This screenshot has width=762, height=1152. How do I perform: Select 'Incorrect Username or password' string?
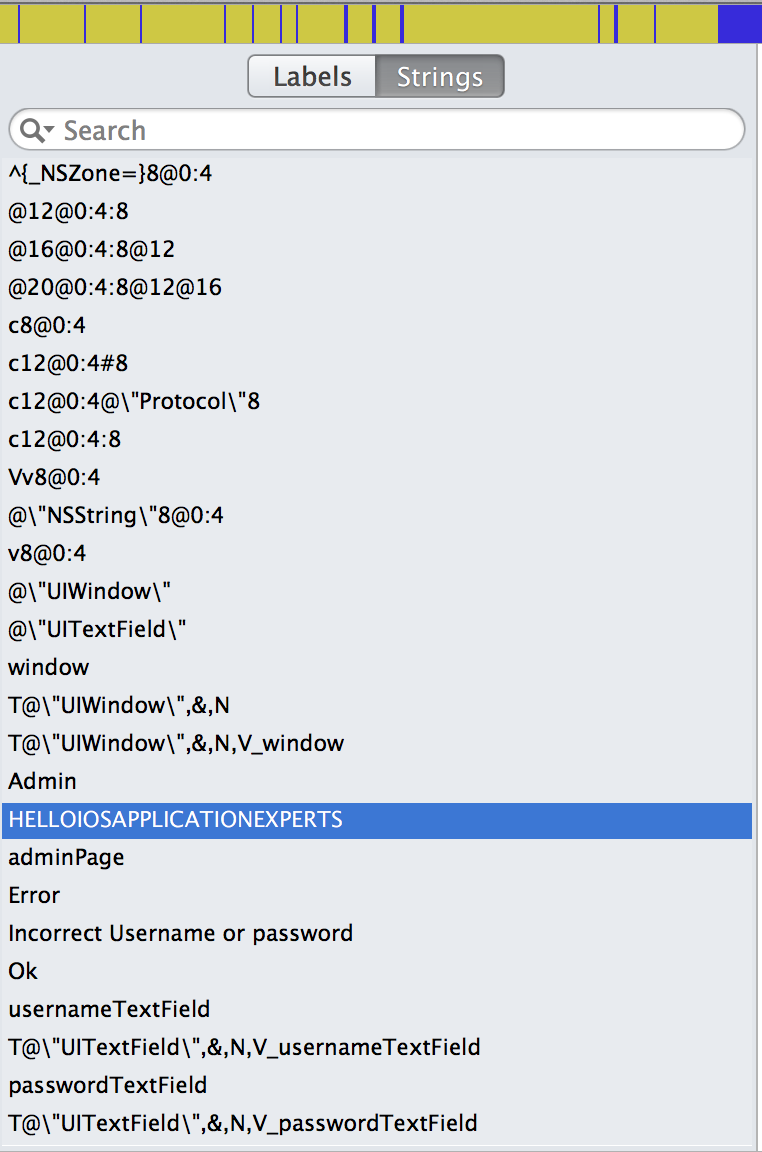[377, 933]
